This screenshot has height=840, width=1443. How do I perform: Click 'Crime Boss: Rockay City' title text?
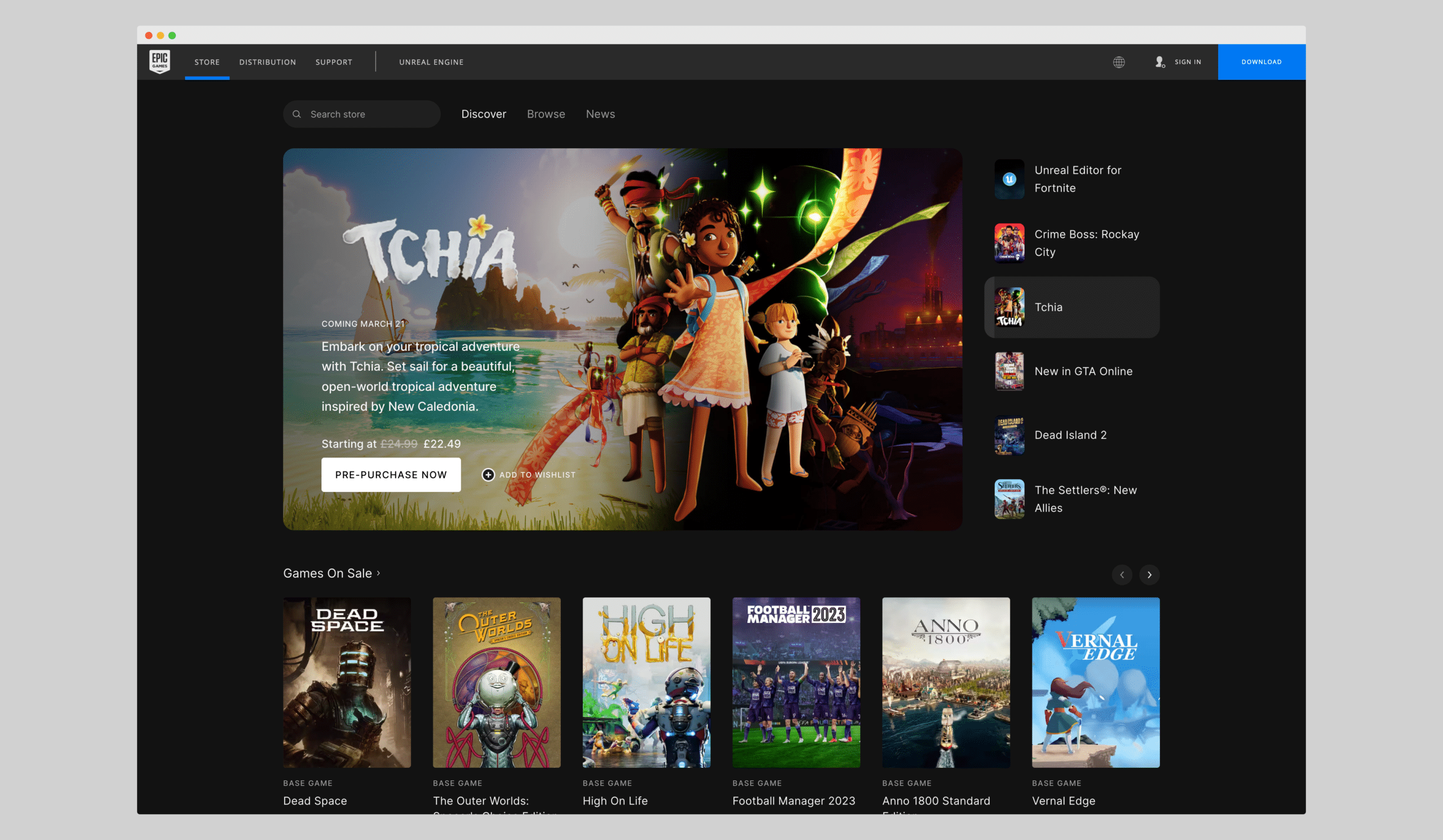(x=1086, y=243)
